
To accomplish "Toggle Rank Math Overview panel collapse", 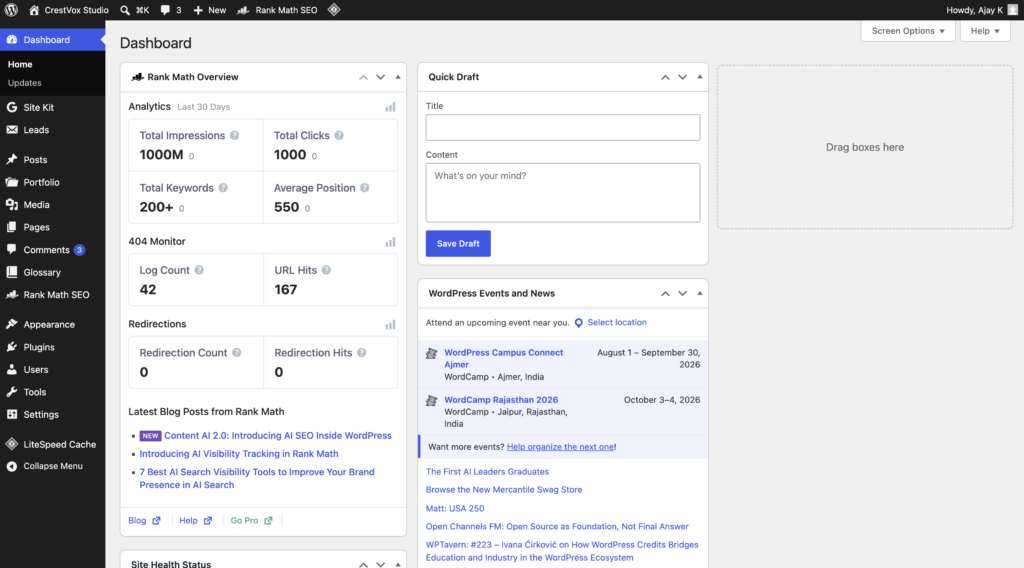I will click(398, 77).
